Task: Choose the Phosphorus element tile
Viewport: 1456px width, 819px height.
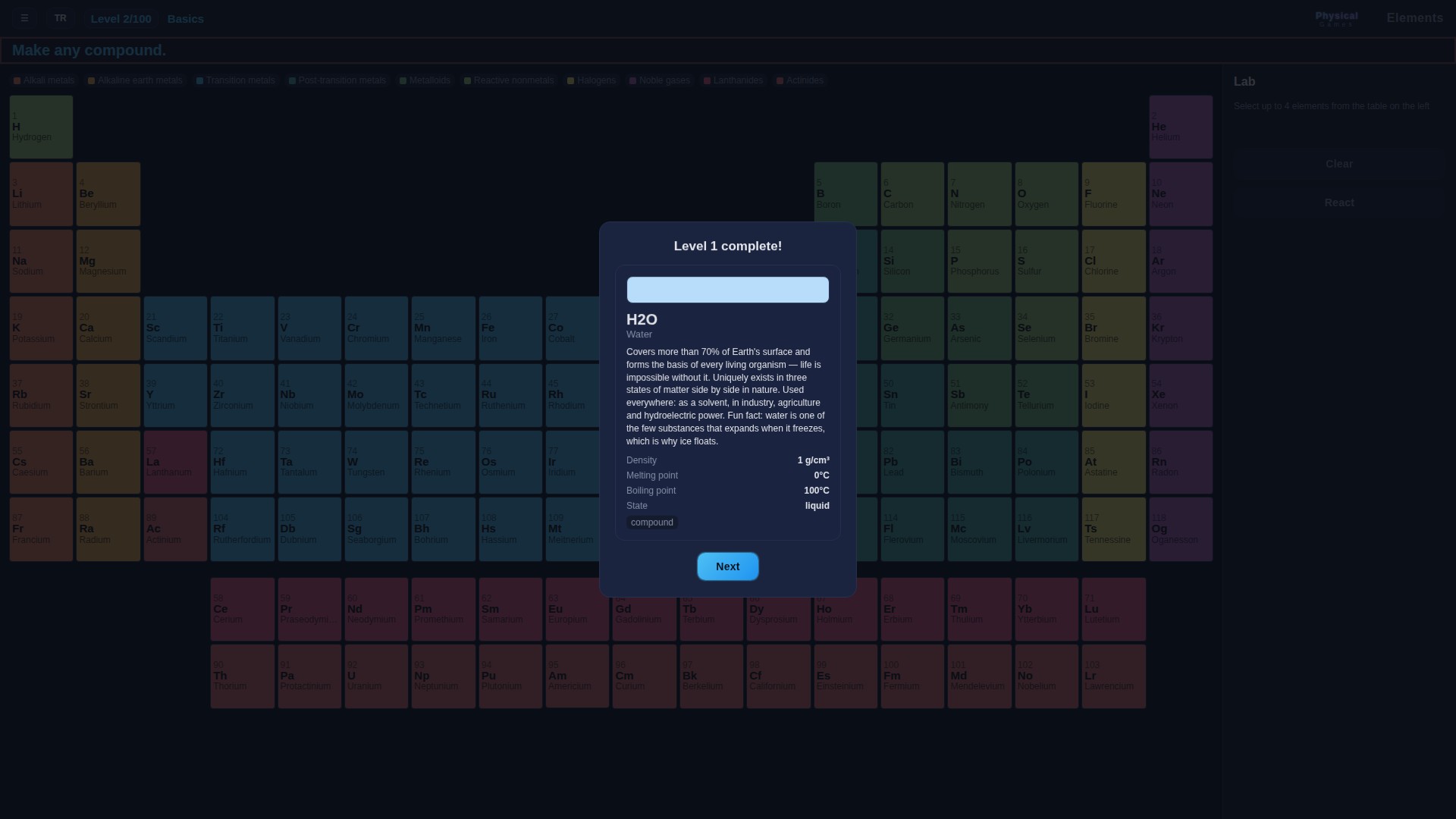Action: tap(979, 261)
